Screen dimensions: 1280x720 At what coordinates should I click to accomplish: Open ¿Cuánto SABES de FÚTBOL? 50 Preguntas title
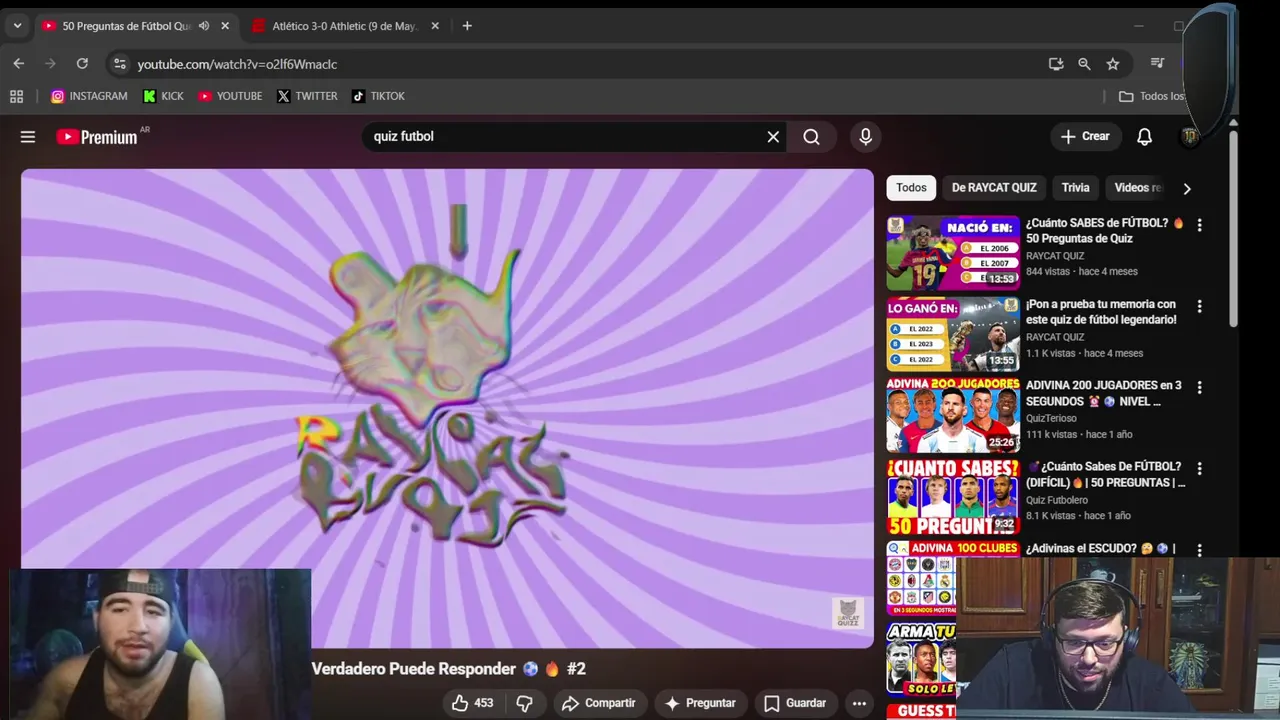[1105, 231]
